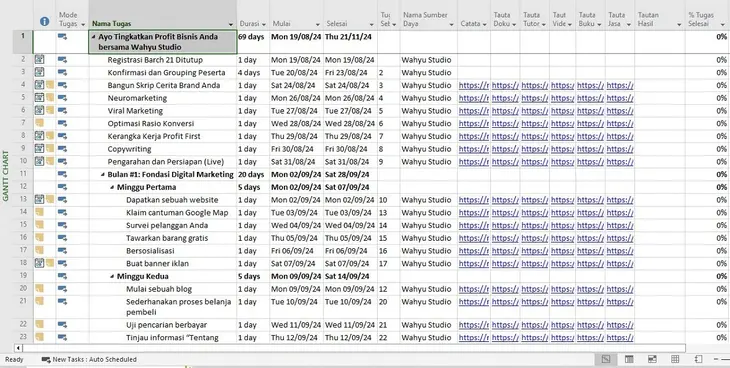Viewport: 730px width, 368px height.
Task: Click auto-scheduled mode icon in row 1 summary task
Action: coord(62,36)
